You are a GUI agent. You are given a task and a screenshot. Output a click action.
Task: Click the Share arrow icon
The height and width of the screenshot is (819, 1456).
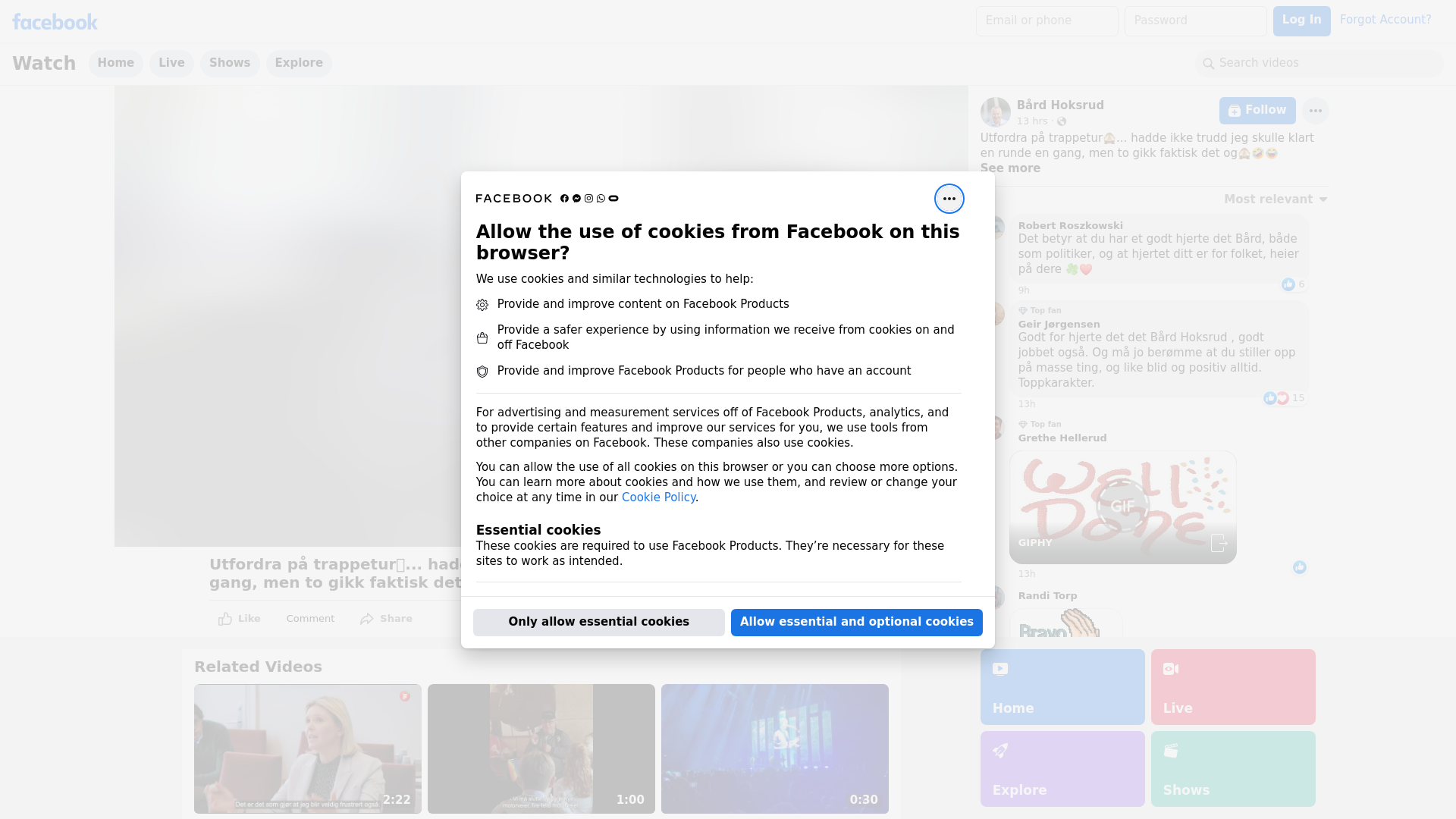(367, 619)
